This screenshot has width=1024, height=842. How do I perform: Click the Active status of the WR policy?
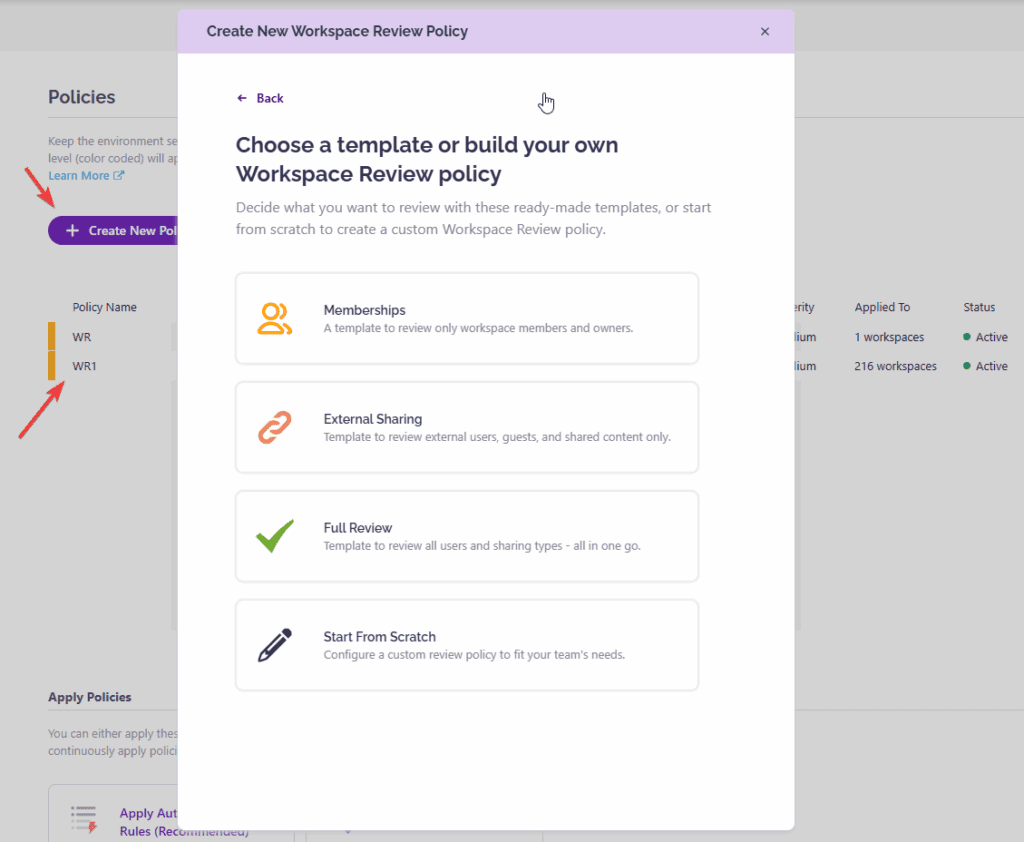(x=990, y=337)
